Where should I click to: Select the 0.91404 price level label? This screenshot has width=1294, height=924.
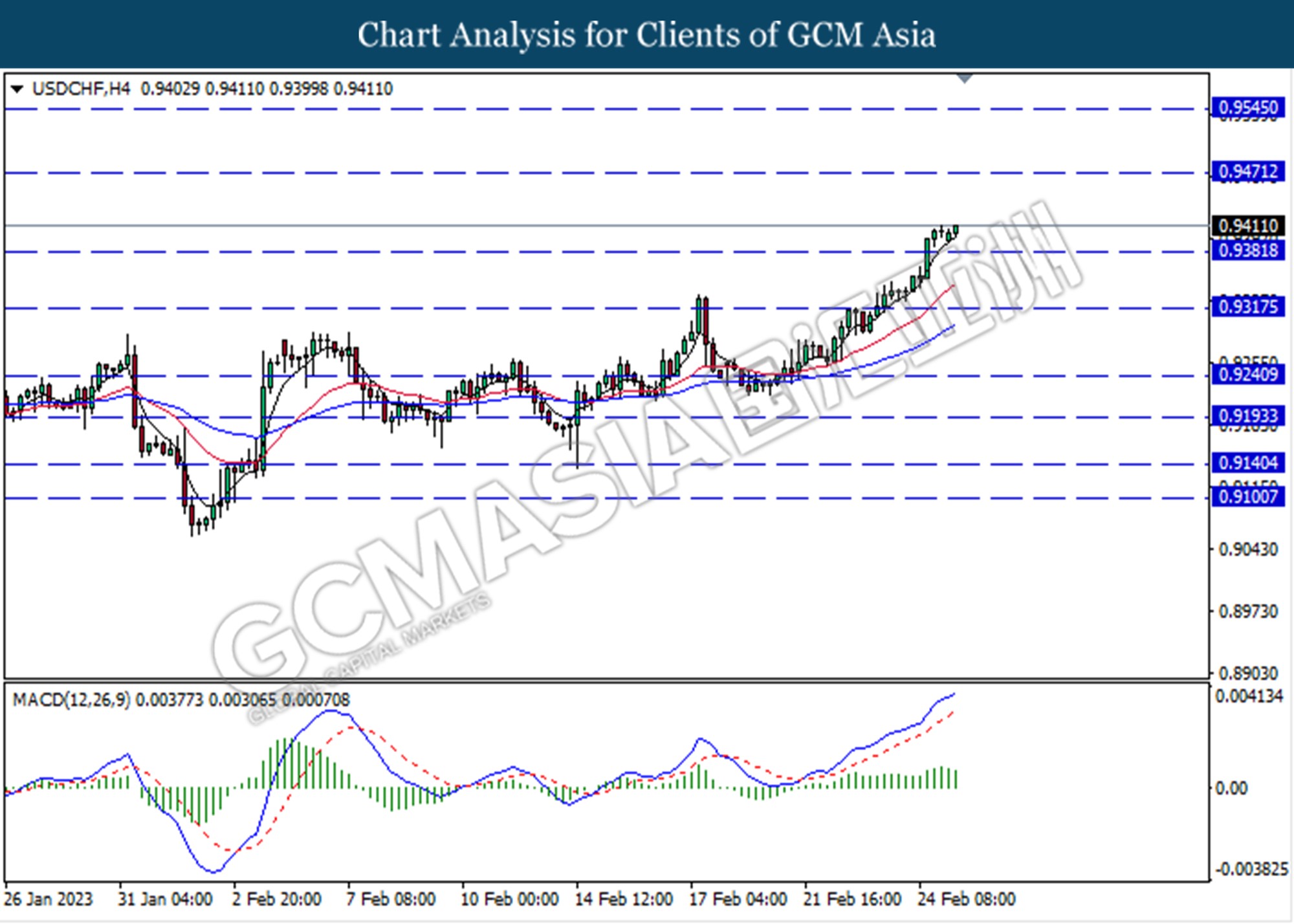point(1247,463)
